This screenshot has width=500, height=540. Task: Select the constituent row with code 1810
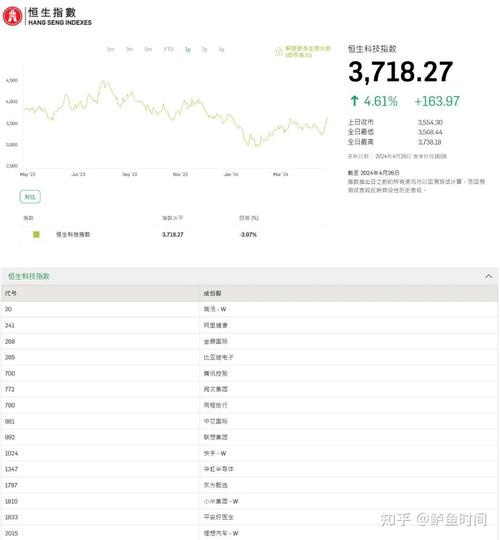click(x=250, y=501)
